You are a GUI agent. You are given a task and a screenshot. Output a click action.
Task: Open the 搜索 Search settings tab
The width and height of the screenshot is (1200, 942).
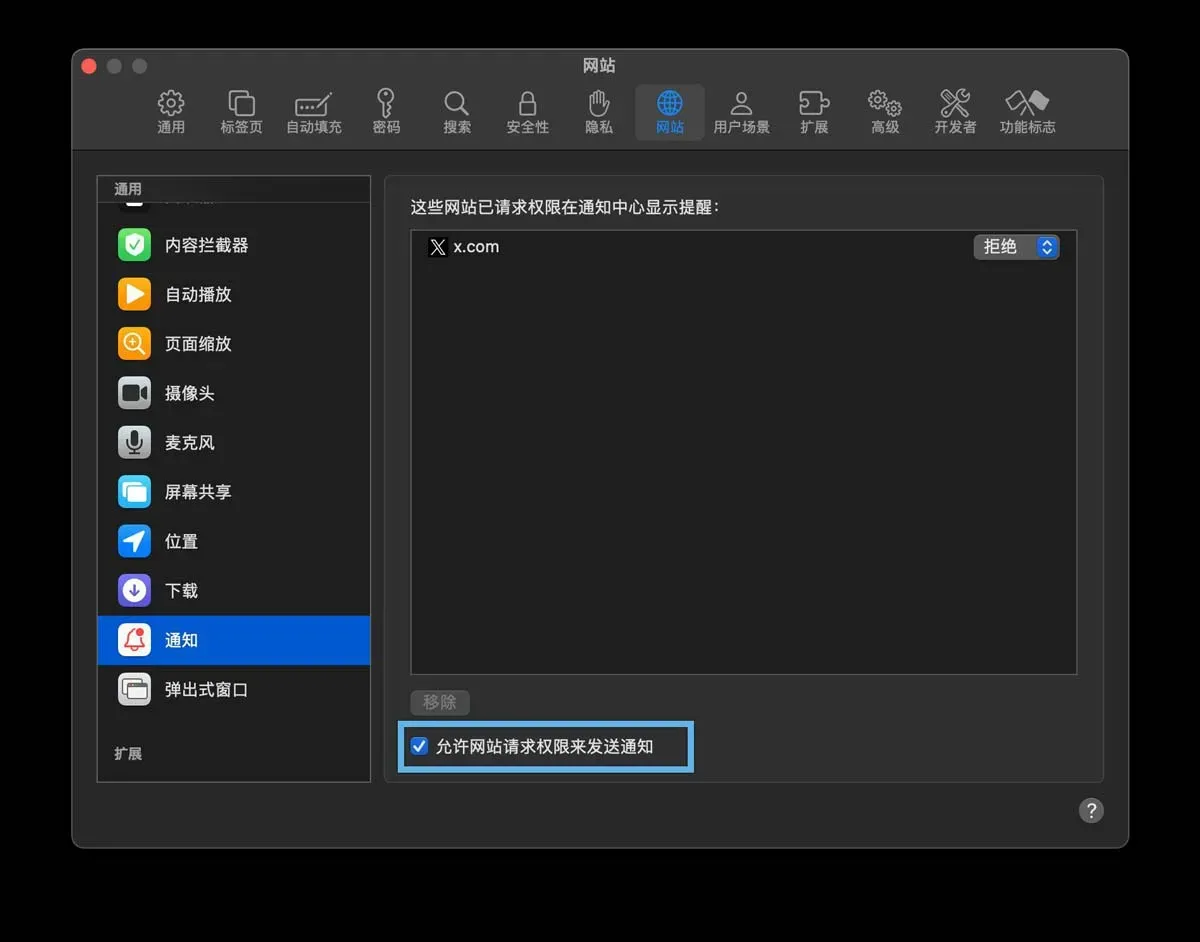coord(457,112)
